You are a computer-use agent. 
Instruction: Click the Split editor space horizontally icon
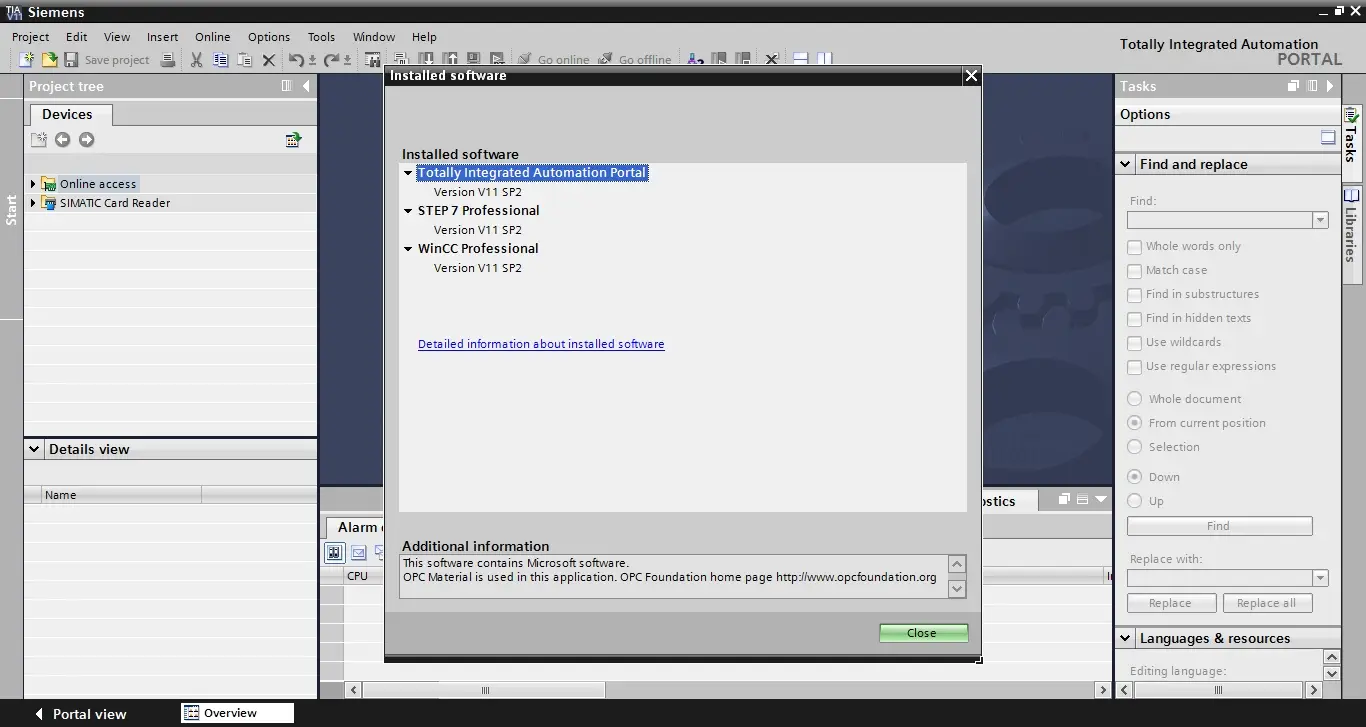pos(800,60)
